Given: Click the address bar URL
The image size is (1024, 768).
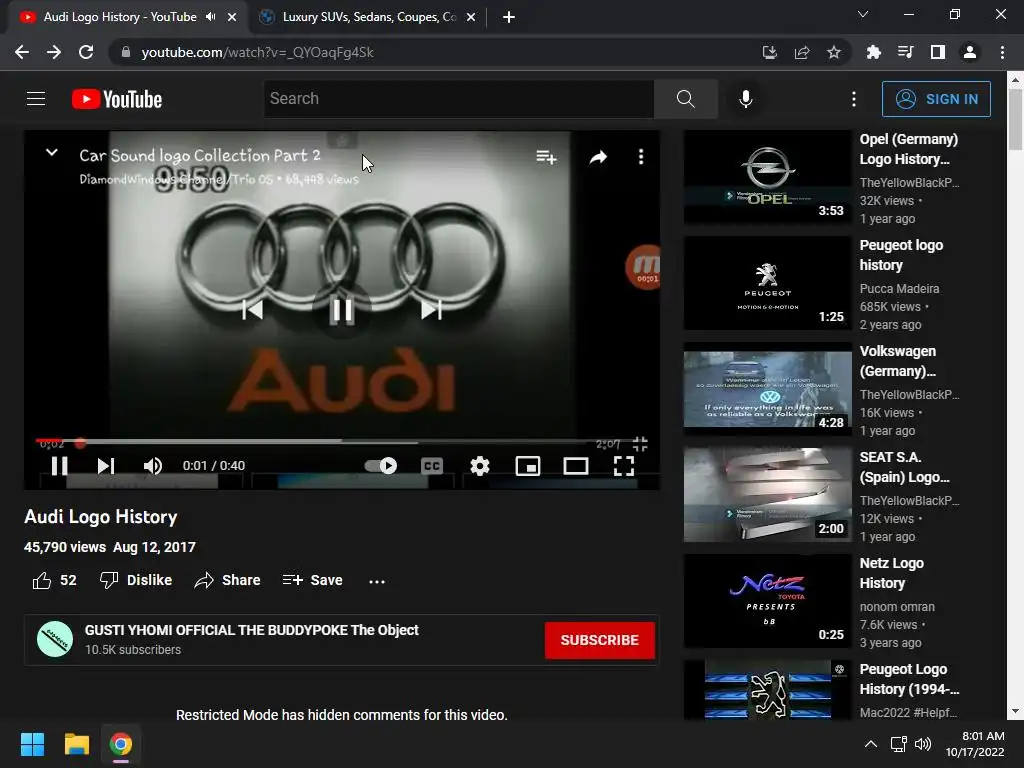Looking at the screenshot, I should click(257, 52).
